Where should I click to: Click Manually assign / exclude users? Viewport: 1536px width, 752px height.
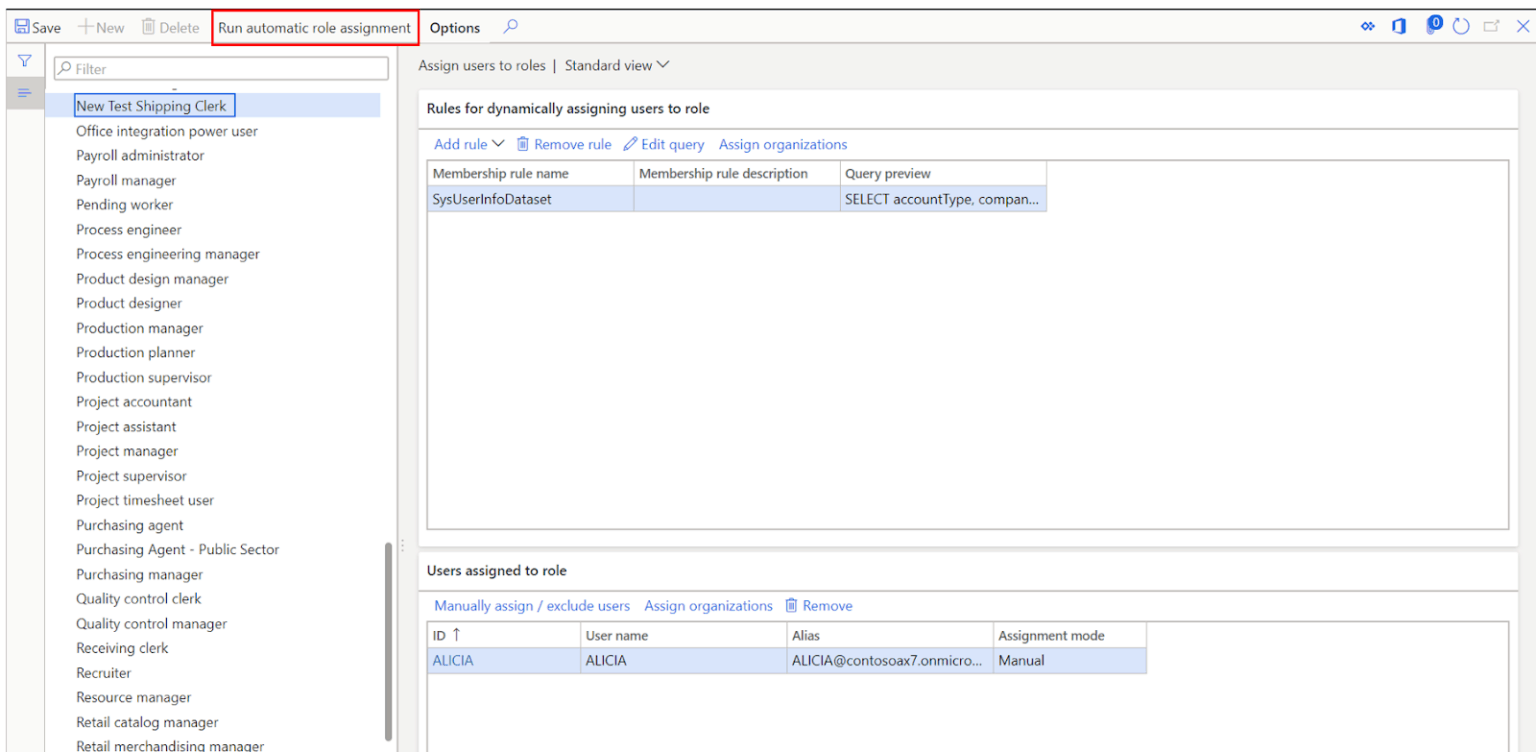tap(532, 606)
